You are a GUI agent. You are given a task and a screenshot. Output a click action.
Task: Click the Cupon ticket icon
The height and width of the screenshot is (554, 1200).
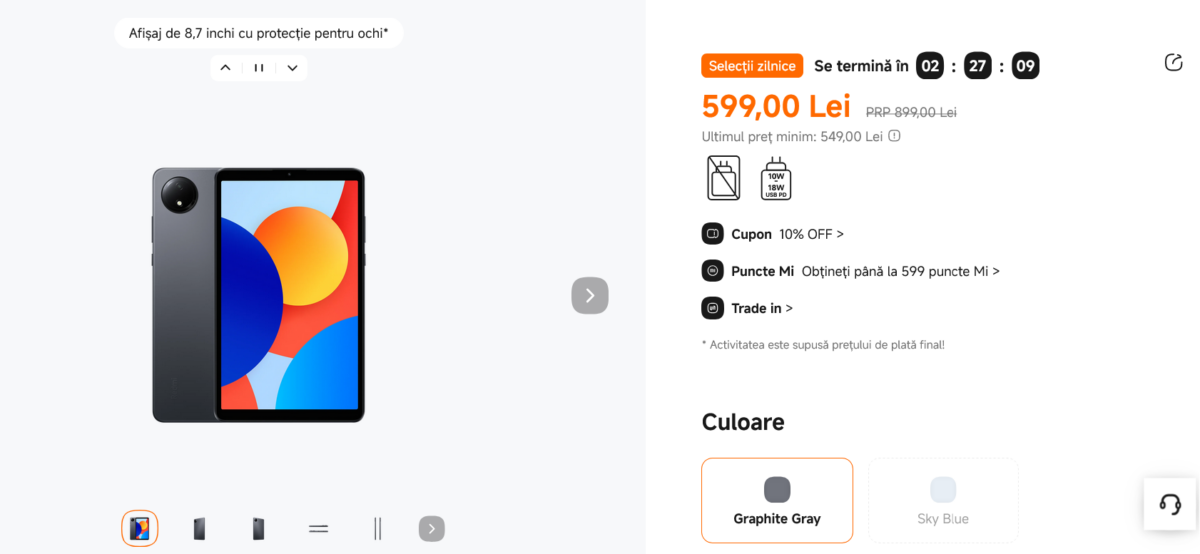712,234
